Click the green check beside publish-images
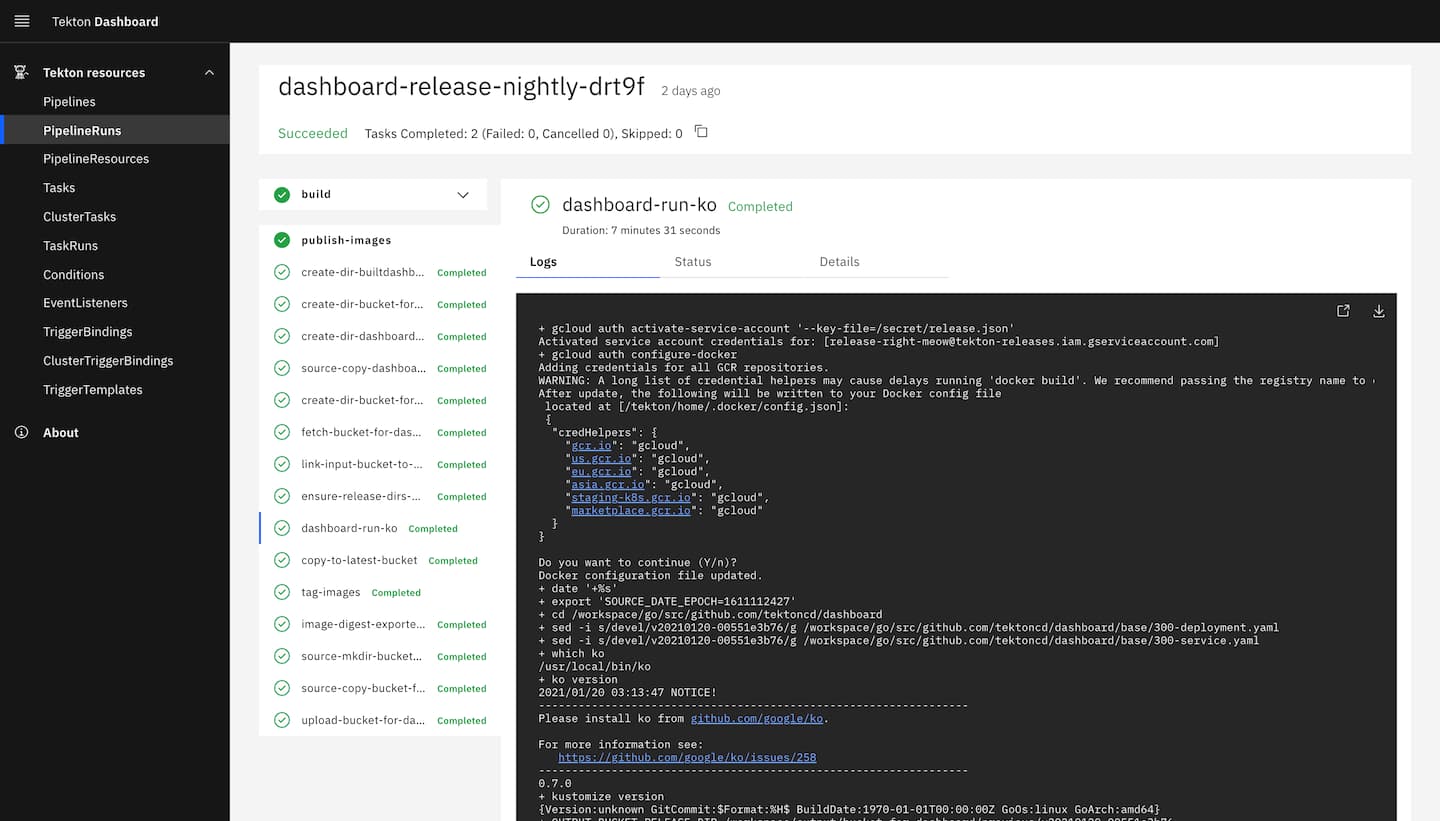Screen dimensions: 1440x821 tap(281, 239)
